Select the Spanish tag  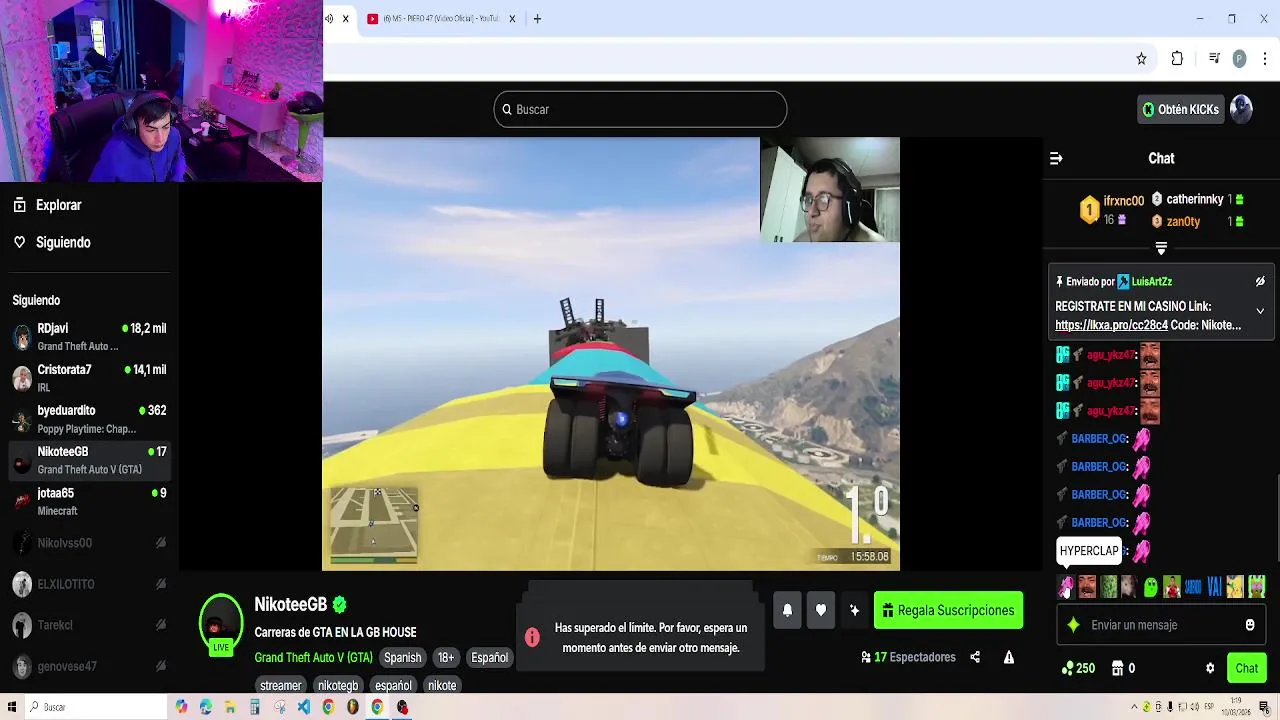pyautogui.click(x=403, y=657)
